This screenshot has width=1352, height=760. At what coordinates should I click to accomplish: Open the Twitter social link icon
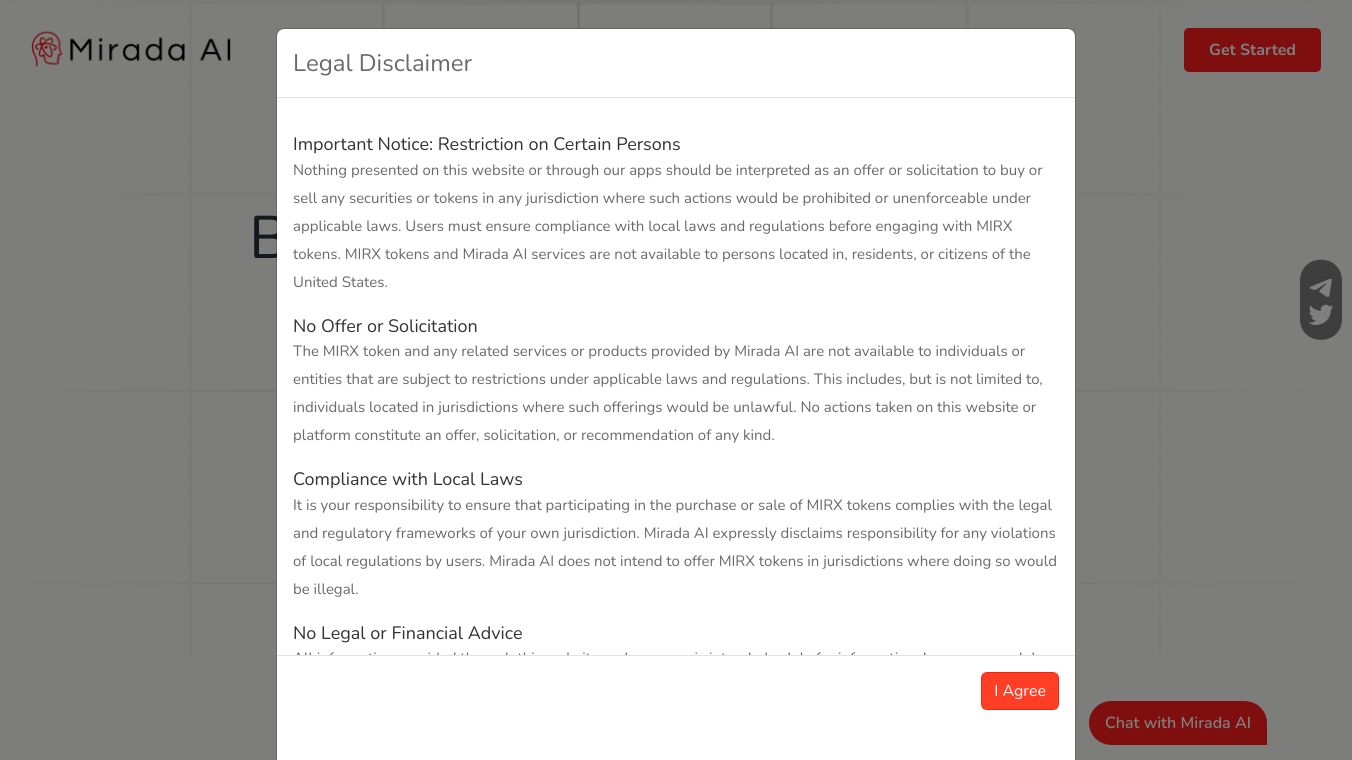click(1321, 314)
